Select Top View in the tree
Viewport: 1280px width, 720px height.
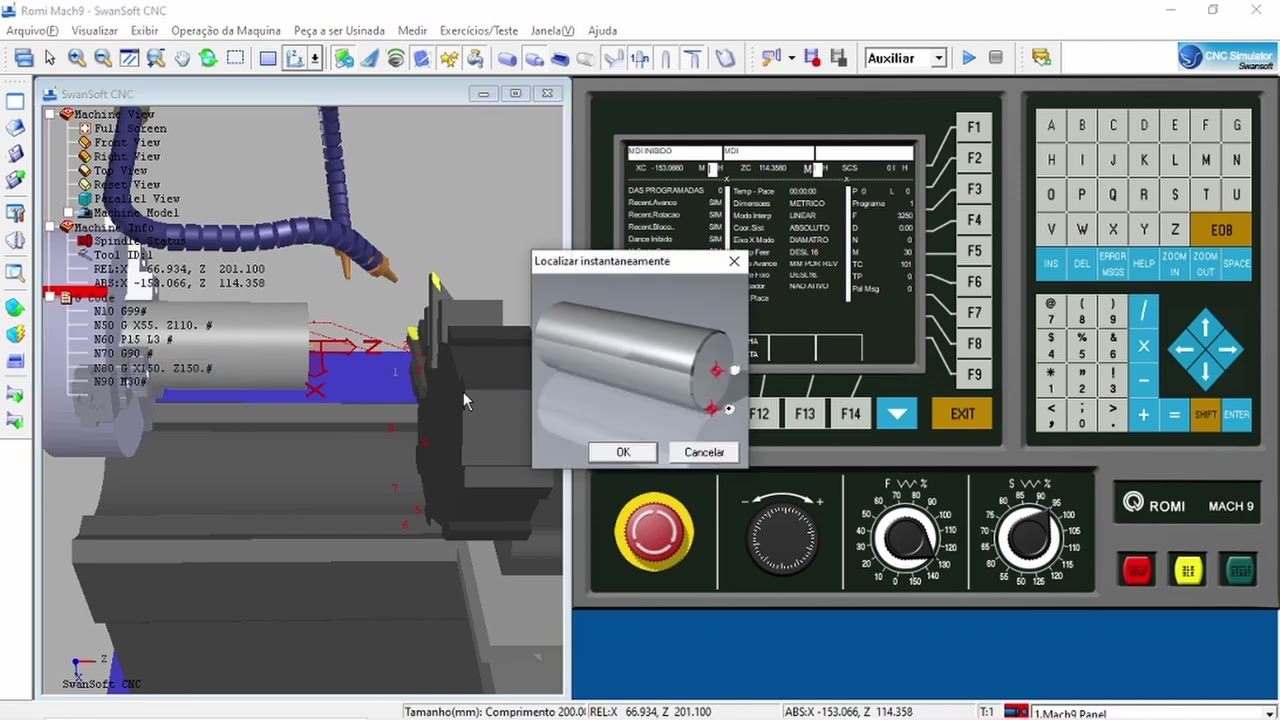pos(121,171)
